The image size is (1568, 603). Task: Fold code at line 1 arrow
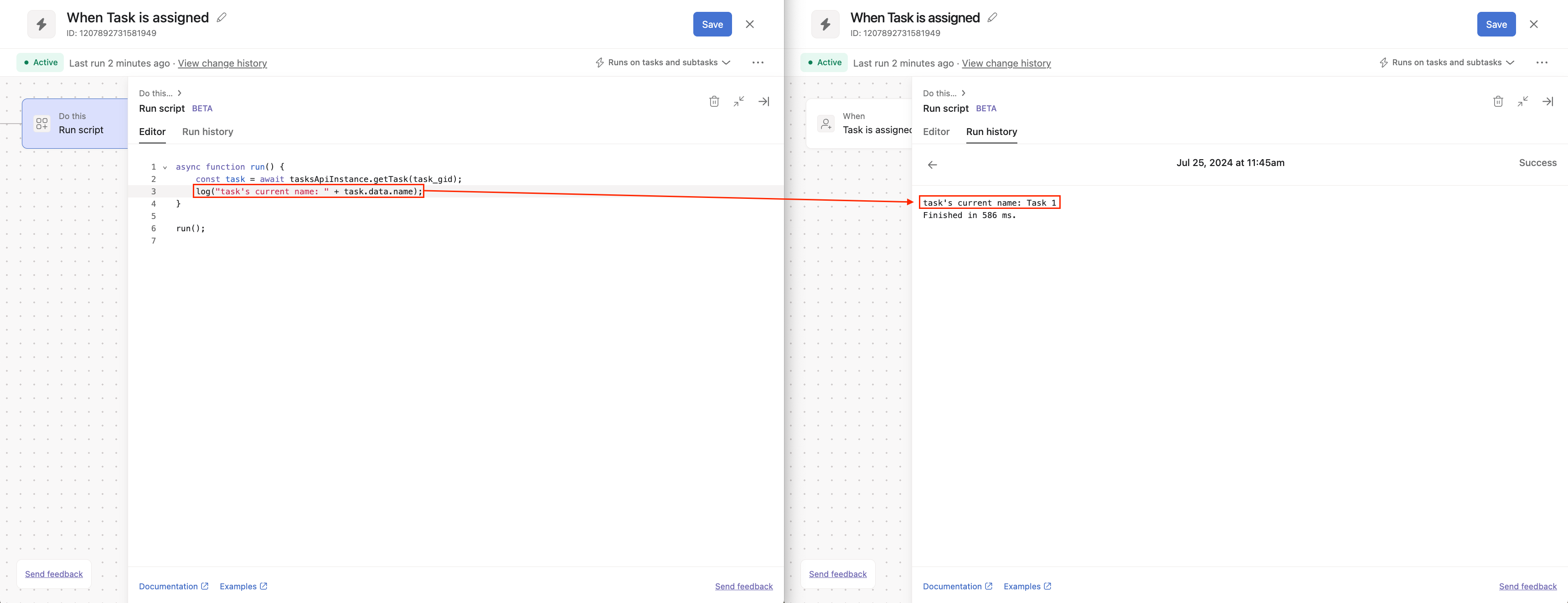coord(165,167)
